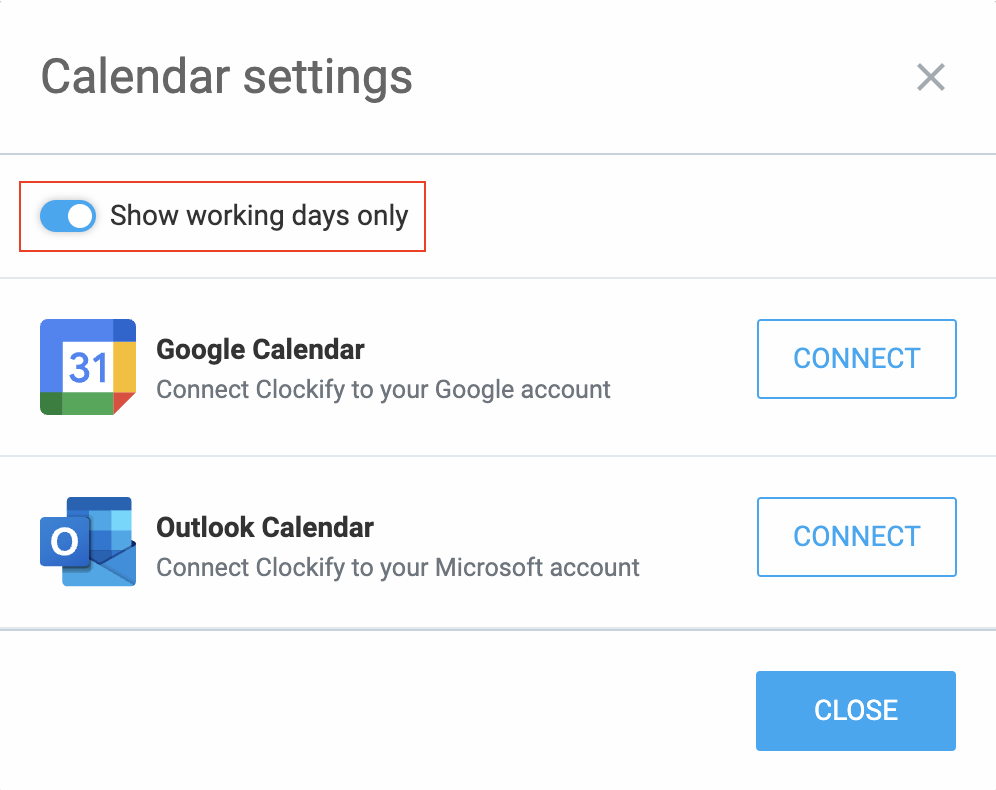Dismiss dialog with the X icon

point(931,77)
